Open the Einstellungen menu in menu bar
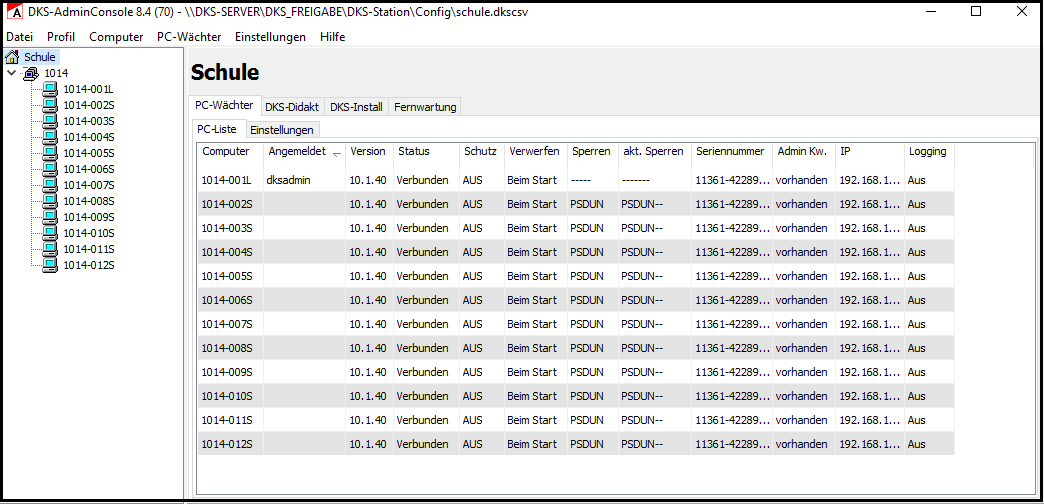The width and height of the screenshot is (1044, 504). click(x=270, y=36)
